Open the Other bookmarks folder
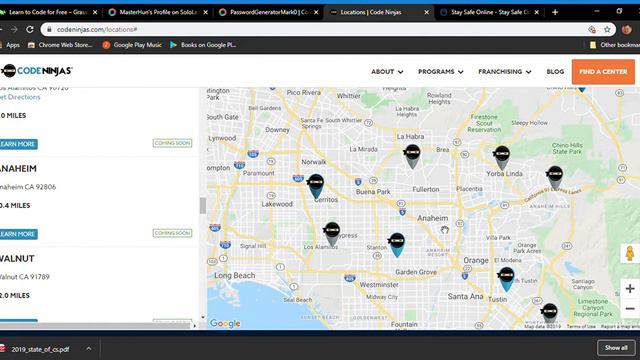 pyautogui.click(x=615, y=45)
